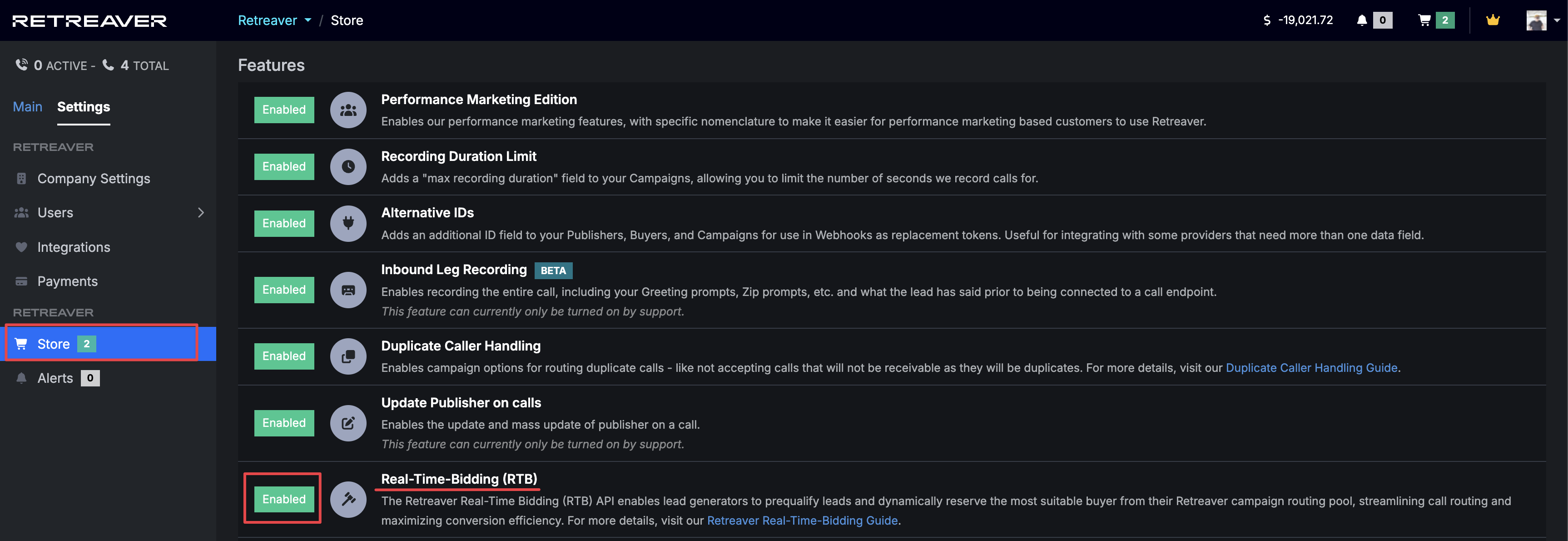Expand the Users submenu chevron
The height and width of the screenshot is (541, 1568).
tap(201, 213)
